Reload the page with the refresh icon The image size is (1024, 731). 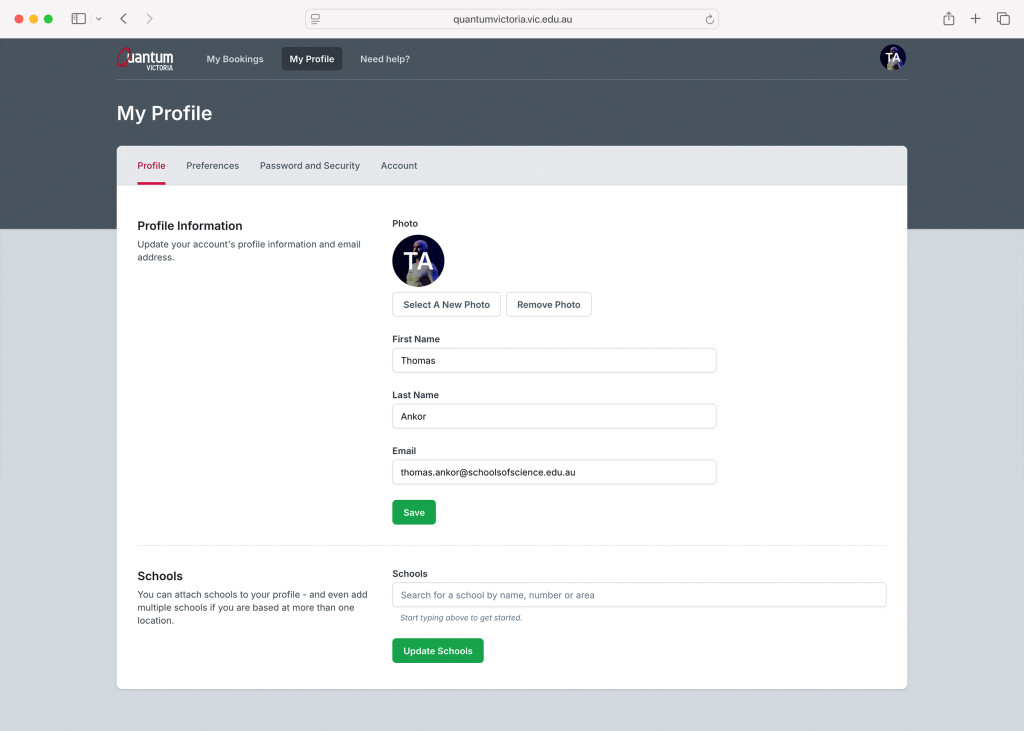[x=709, y=19]
